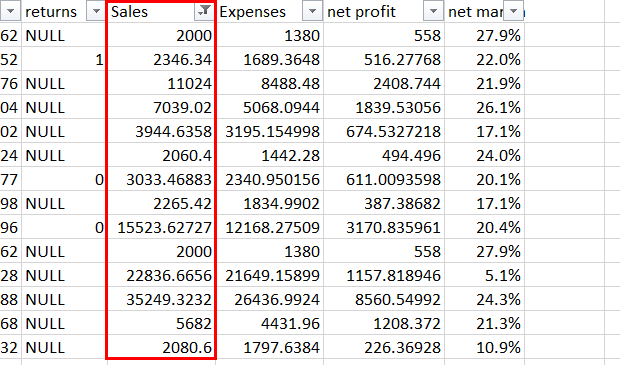Click the net profit cell 226.36928
The height and width of the screenshot is (365, 620).
point(384,348)
